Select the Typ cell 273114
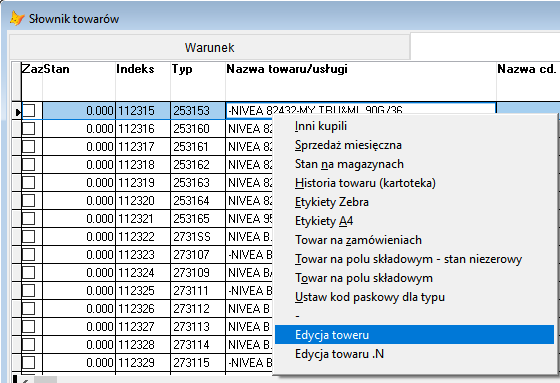This screenshot has width=560, height=383. [198, 344]
